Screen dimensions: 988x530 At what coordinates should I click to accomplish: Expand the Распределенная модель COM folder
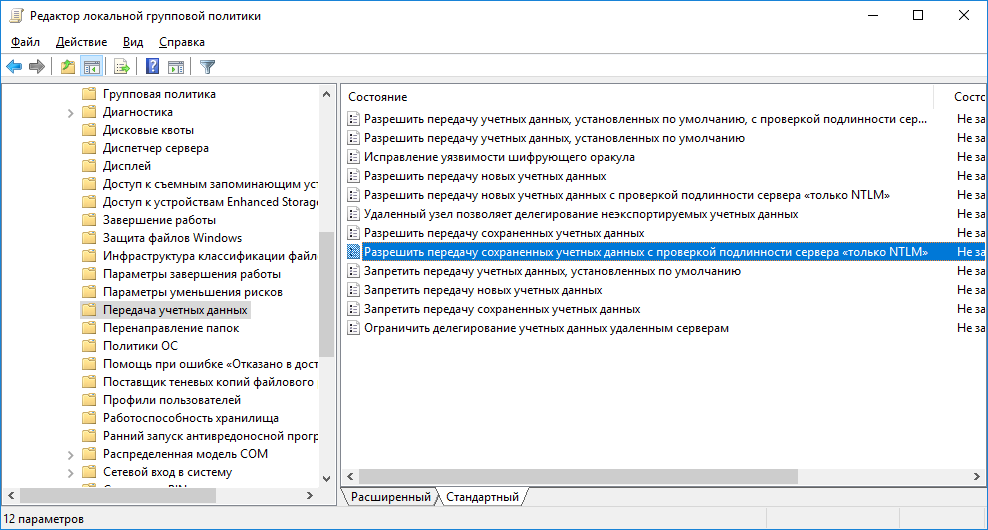click(71, 454)
